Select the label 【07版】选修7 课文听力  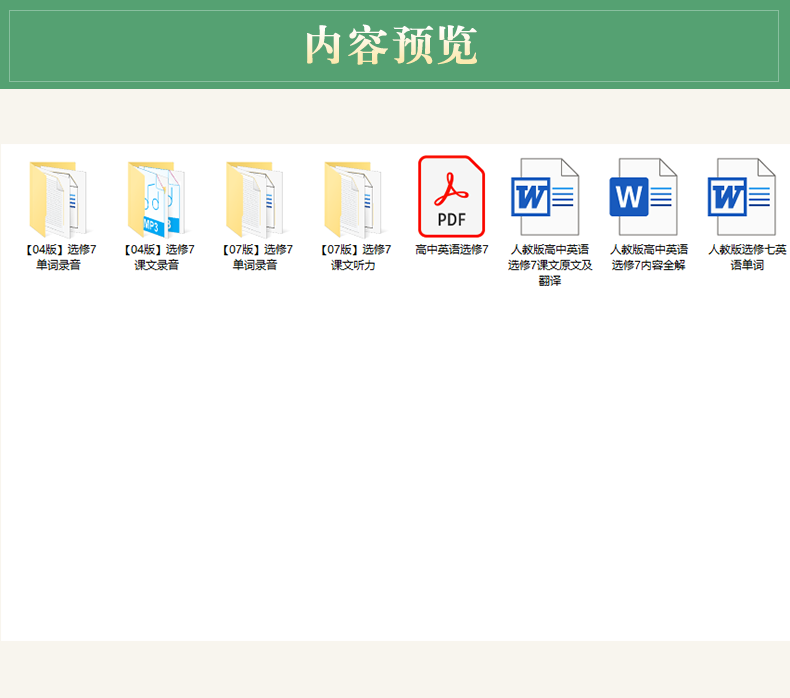(354, 257)
